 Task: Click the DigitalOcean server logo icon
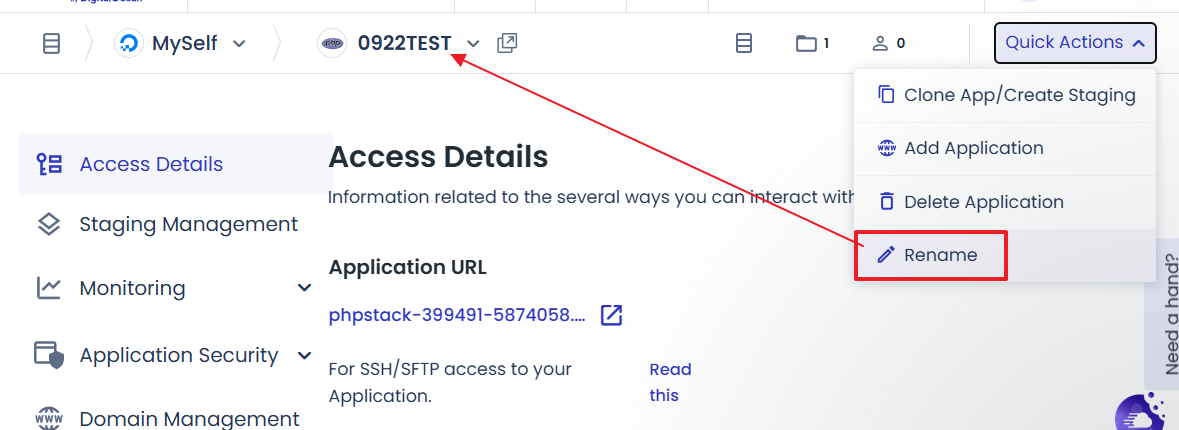point(129,44)
